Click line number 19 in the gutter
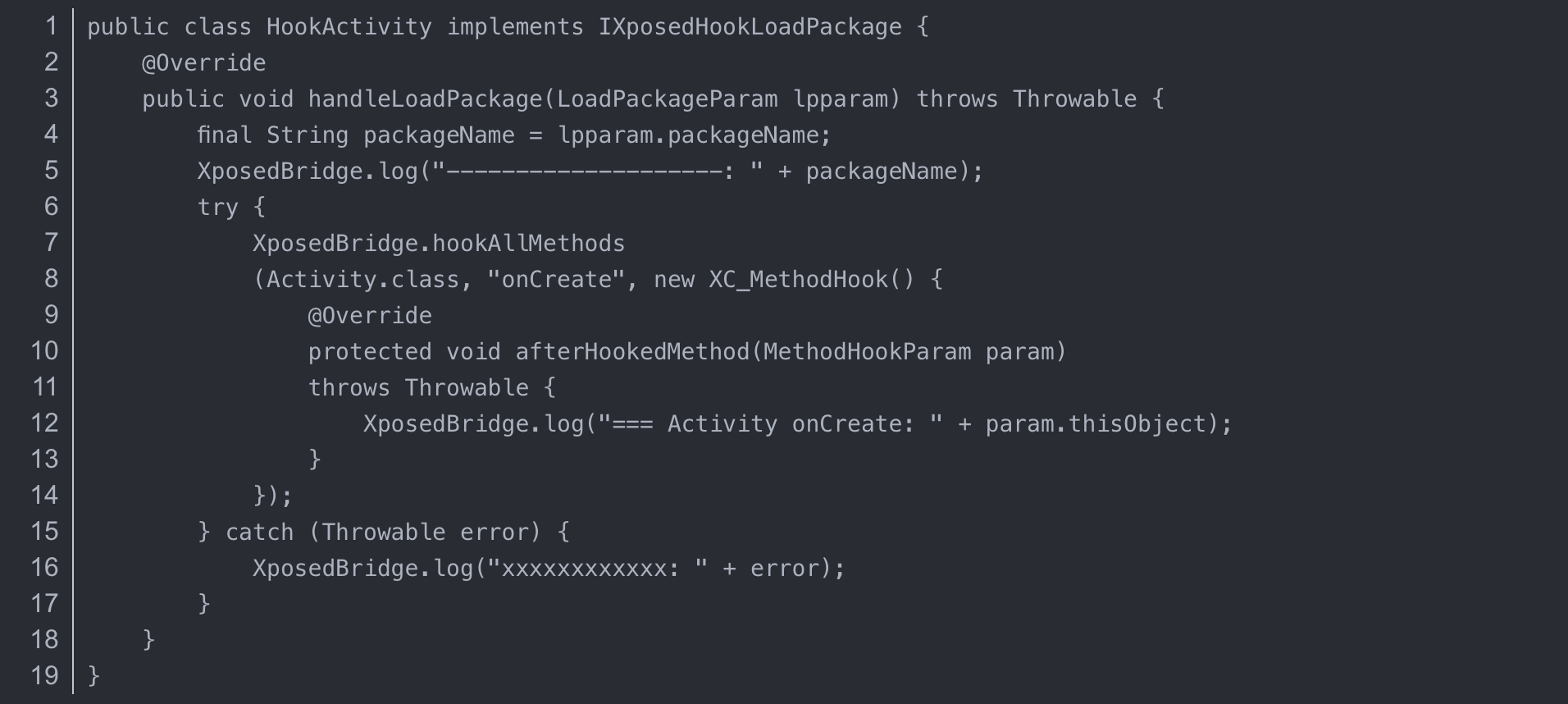 [x=44, y=676]
